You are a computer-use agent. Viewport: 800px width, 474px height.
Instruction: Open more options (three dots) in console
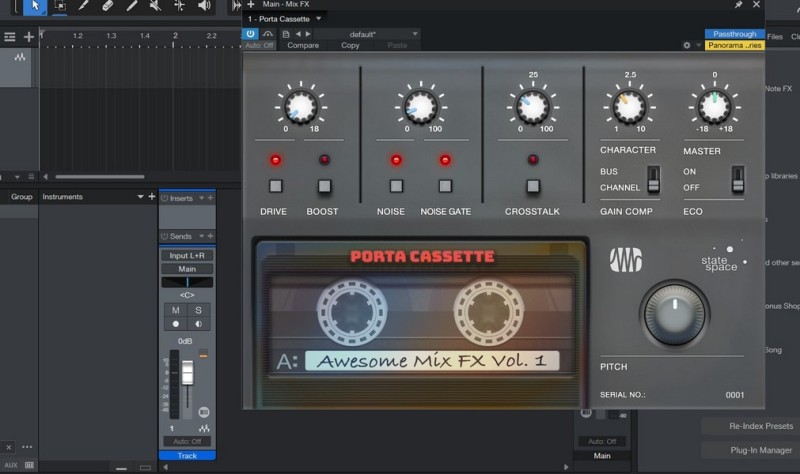pos(27,447)
